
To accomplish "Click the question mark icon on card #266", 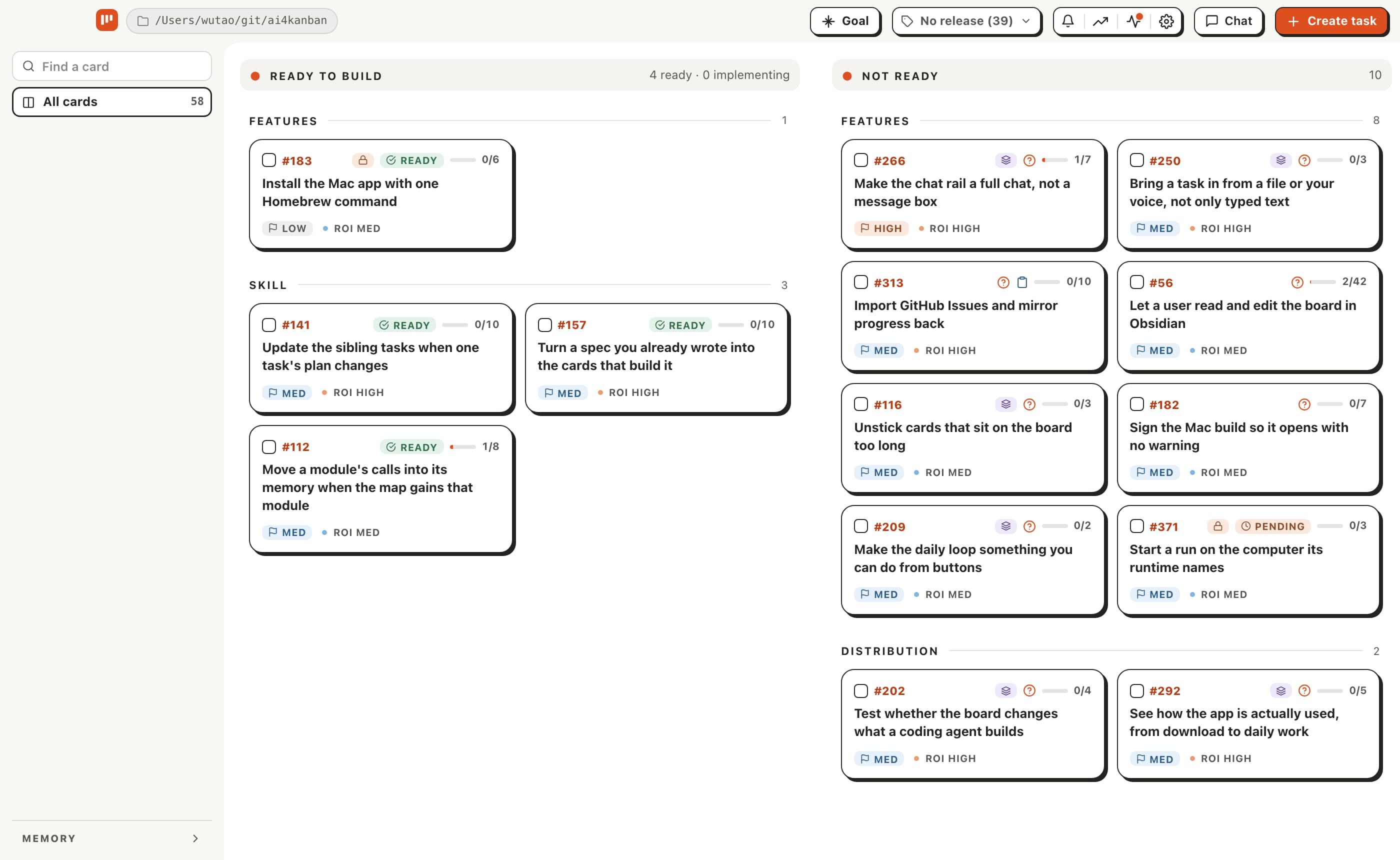I will coord(1029,160).
